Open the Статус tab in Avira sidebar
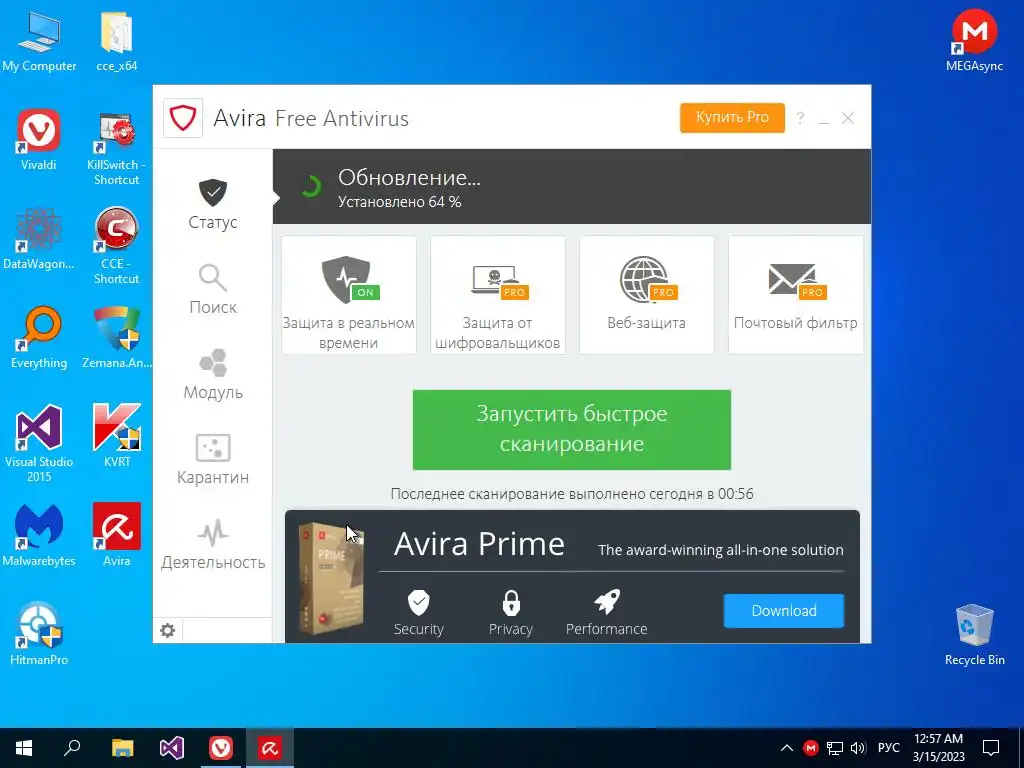This screenshot has width=1024, height=768. click(x=213, y=204)
